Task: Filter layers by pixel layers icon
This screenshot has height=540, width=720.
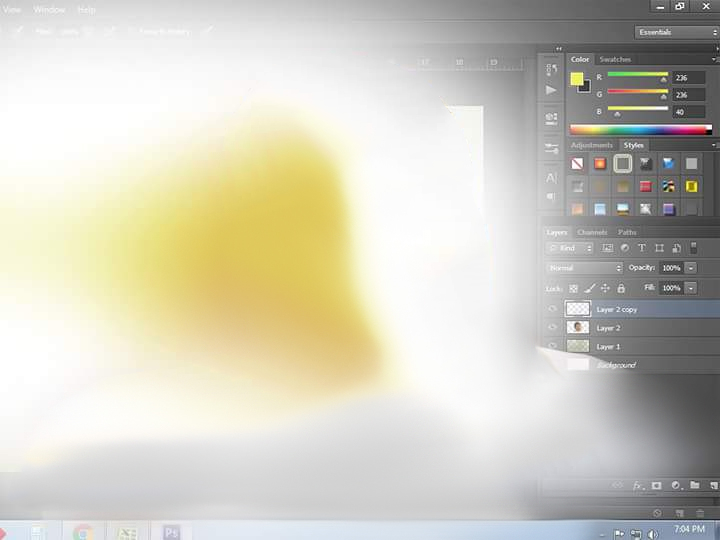Action: coord(607,248)
